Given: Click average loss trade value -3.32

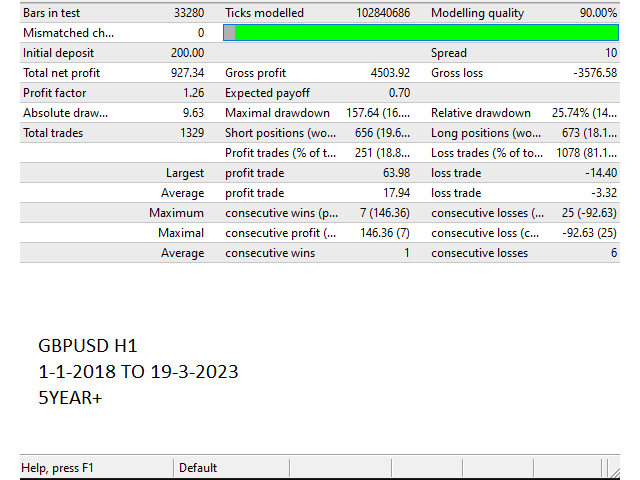Looking at the screenshot, I should pos(604,193).
